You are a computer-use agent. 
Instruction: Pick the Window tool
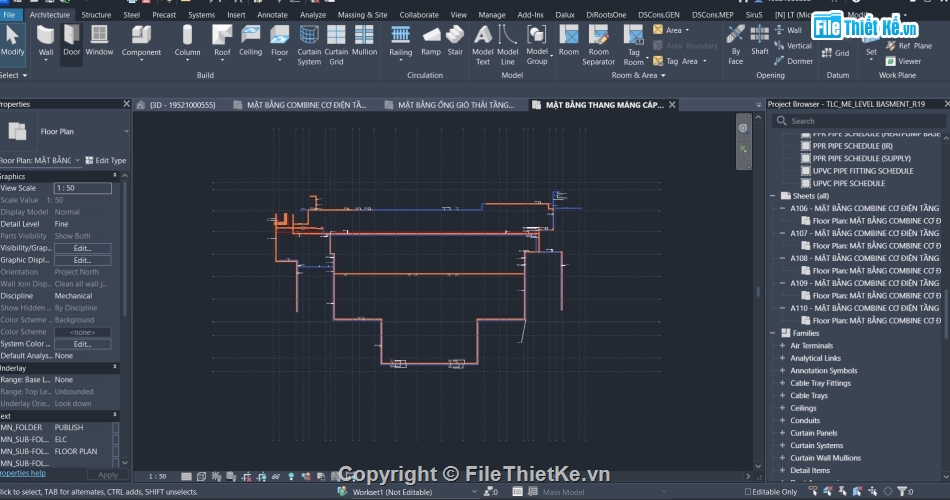(99, 41)
